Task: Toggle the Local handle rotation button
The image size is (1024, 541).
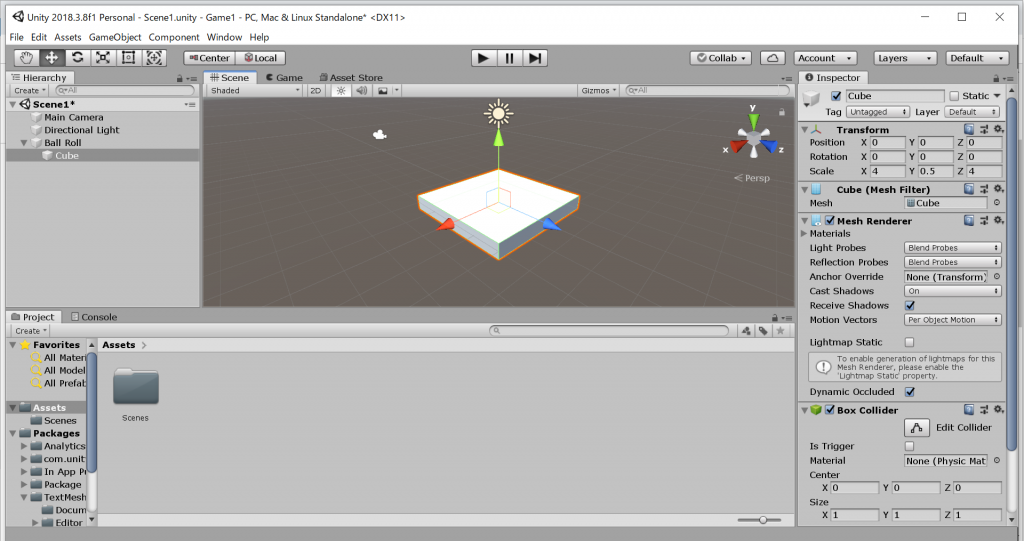Action: [x=261, y=58]
